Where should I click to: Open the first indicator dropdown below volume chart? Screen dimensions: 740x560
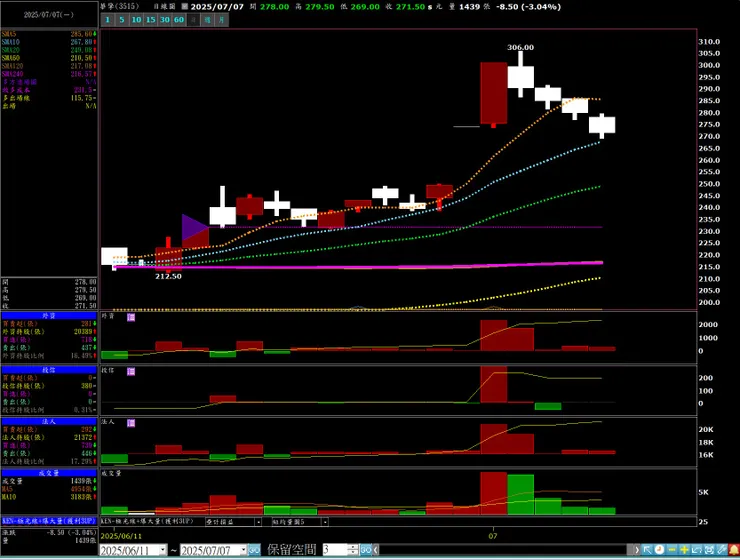click(258, 522)
